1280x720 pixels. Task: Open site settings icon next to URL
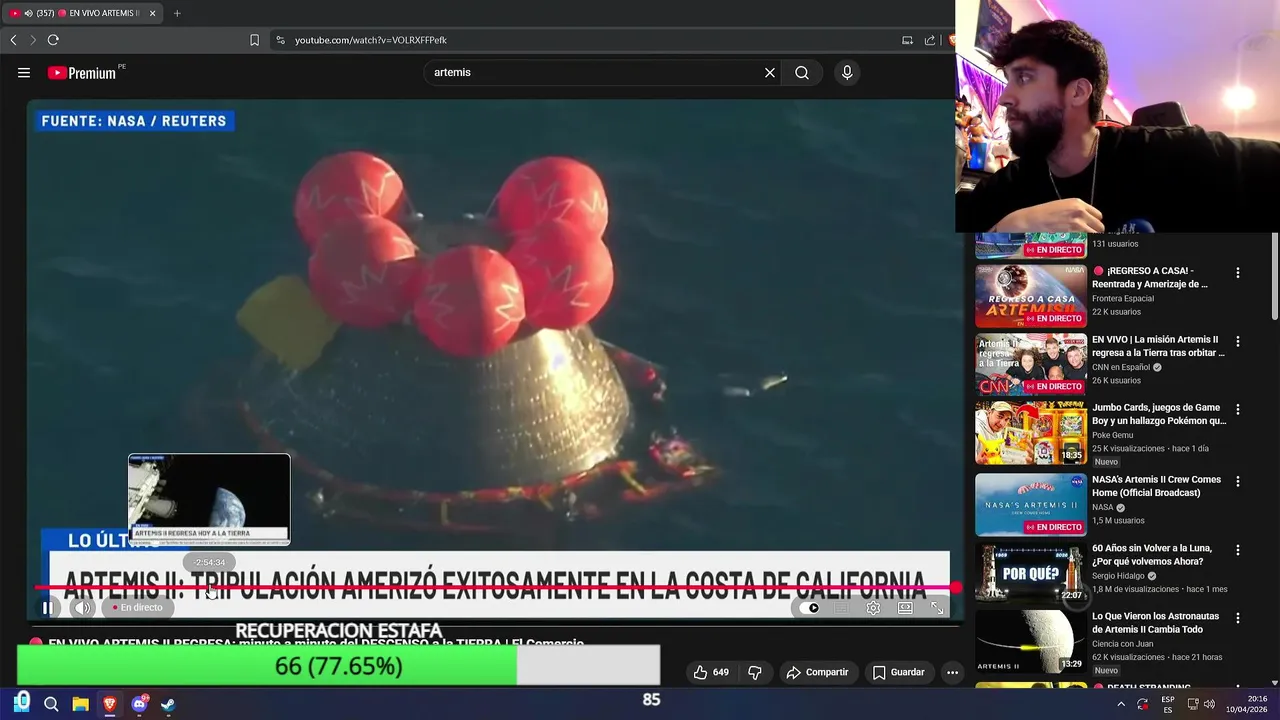click(280, 40)
